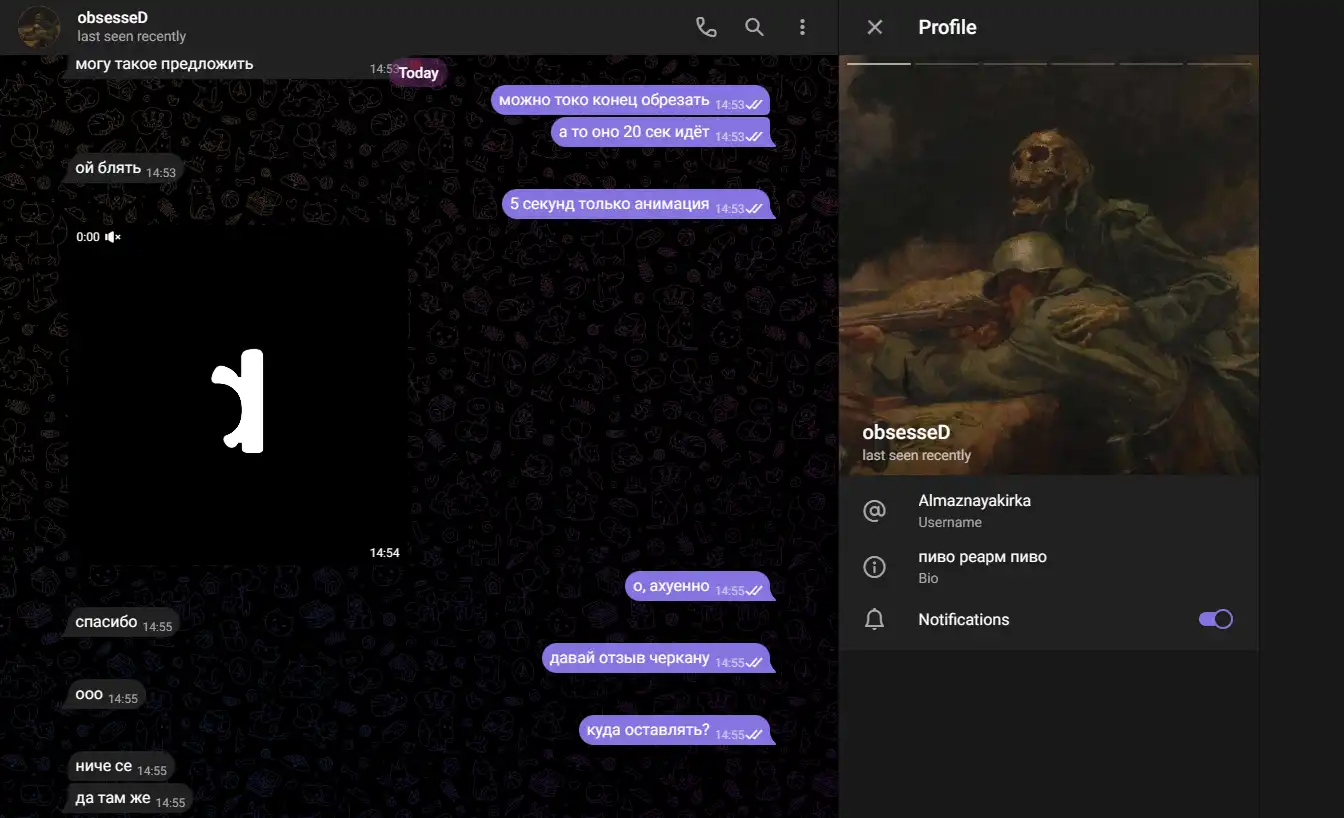Unmute the video via speaker icon
The height and width of the screenshot is (818, 1344).
point(113,237)
